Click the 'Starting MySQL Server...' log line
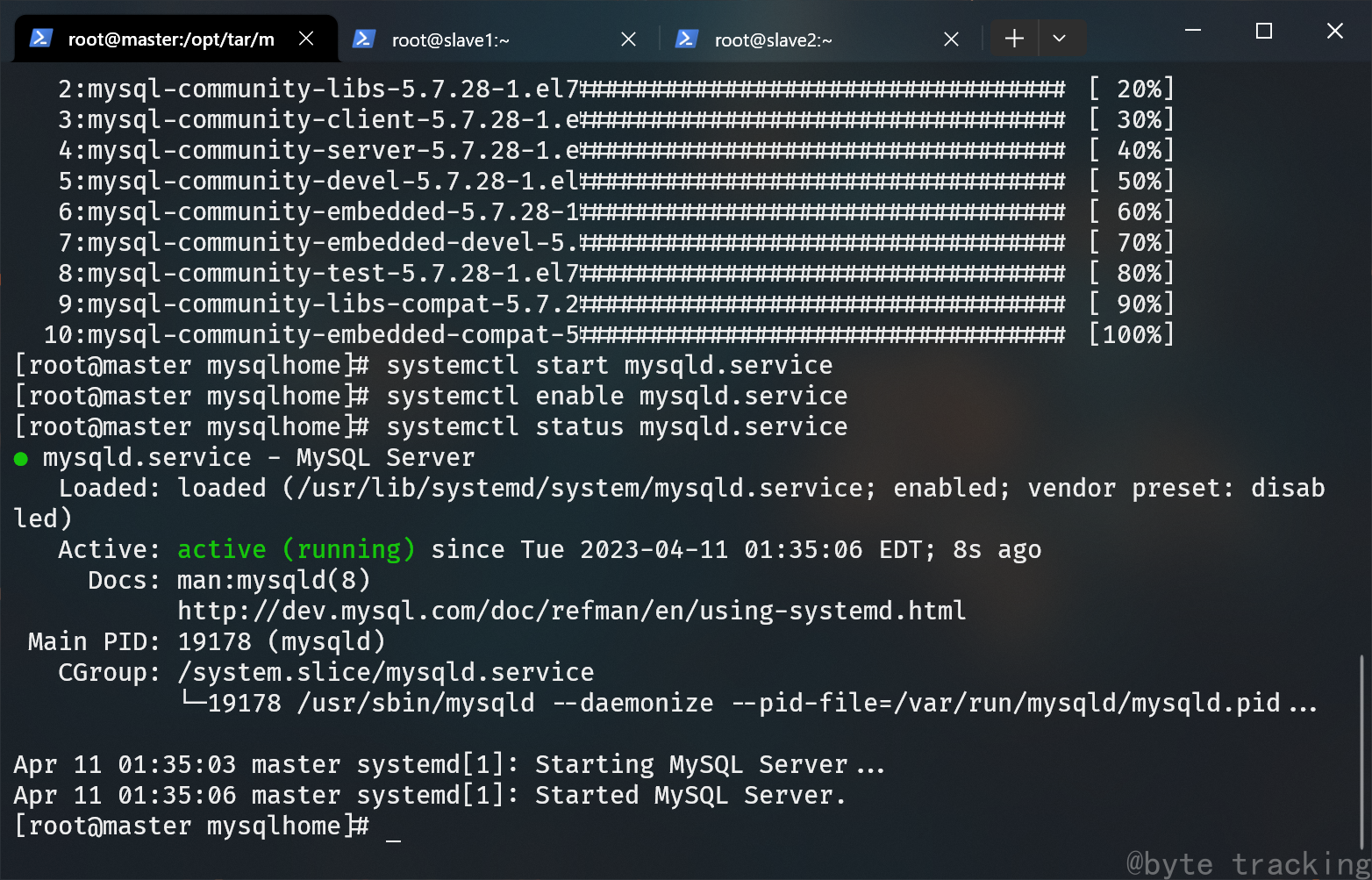The width and height of the screenshot is (1372, 880). (x=449, y=764)
